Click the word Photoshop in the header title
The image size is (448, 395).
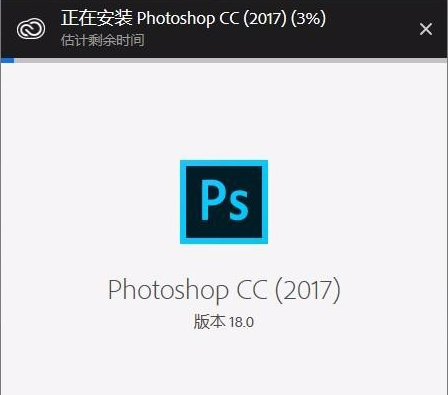click(176, 19)
